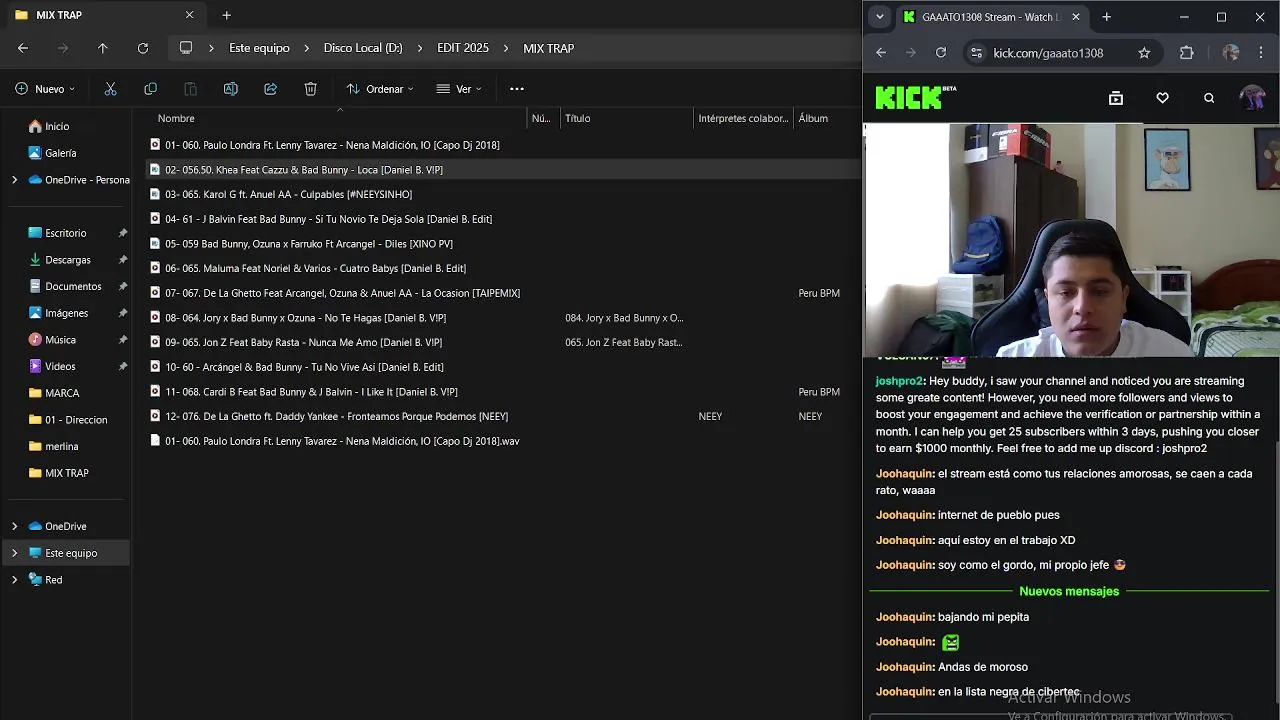Click the Kick heart following icon
Image resolution: width=1280 pixels, height=720 pixels.
click(x=1162, y=98)
